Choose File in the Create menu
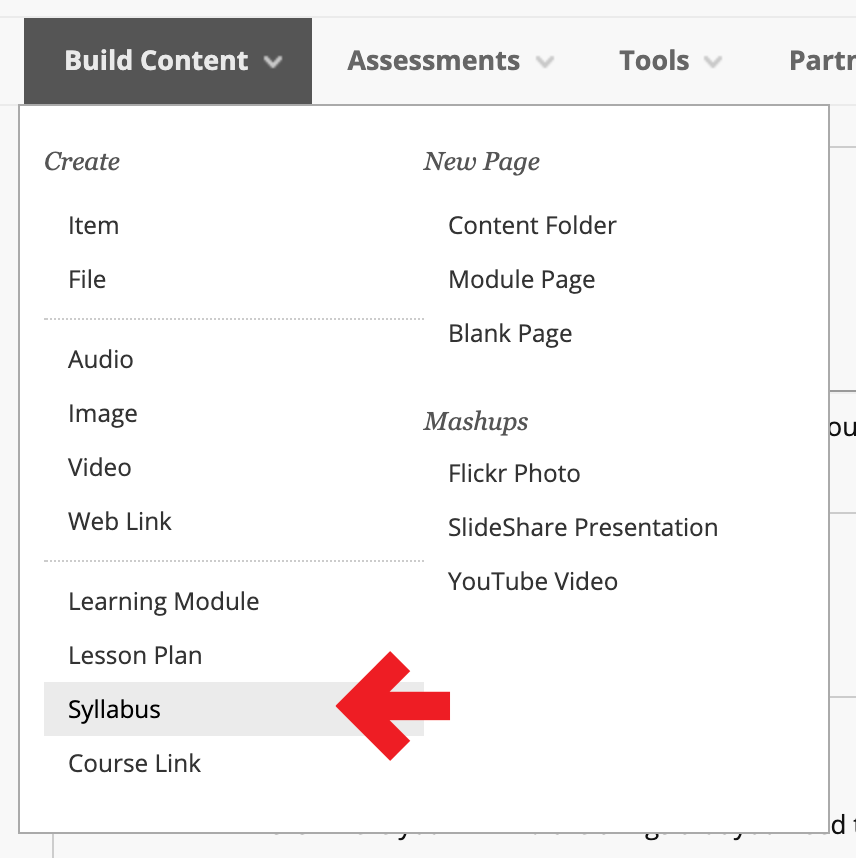856x858 pixels. [x=87, y=280]
